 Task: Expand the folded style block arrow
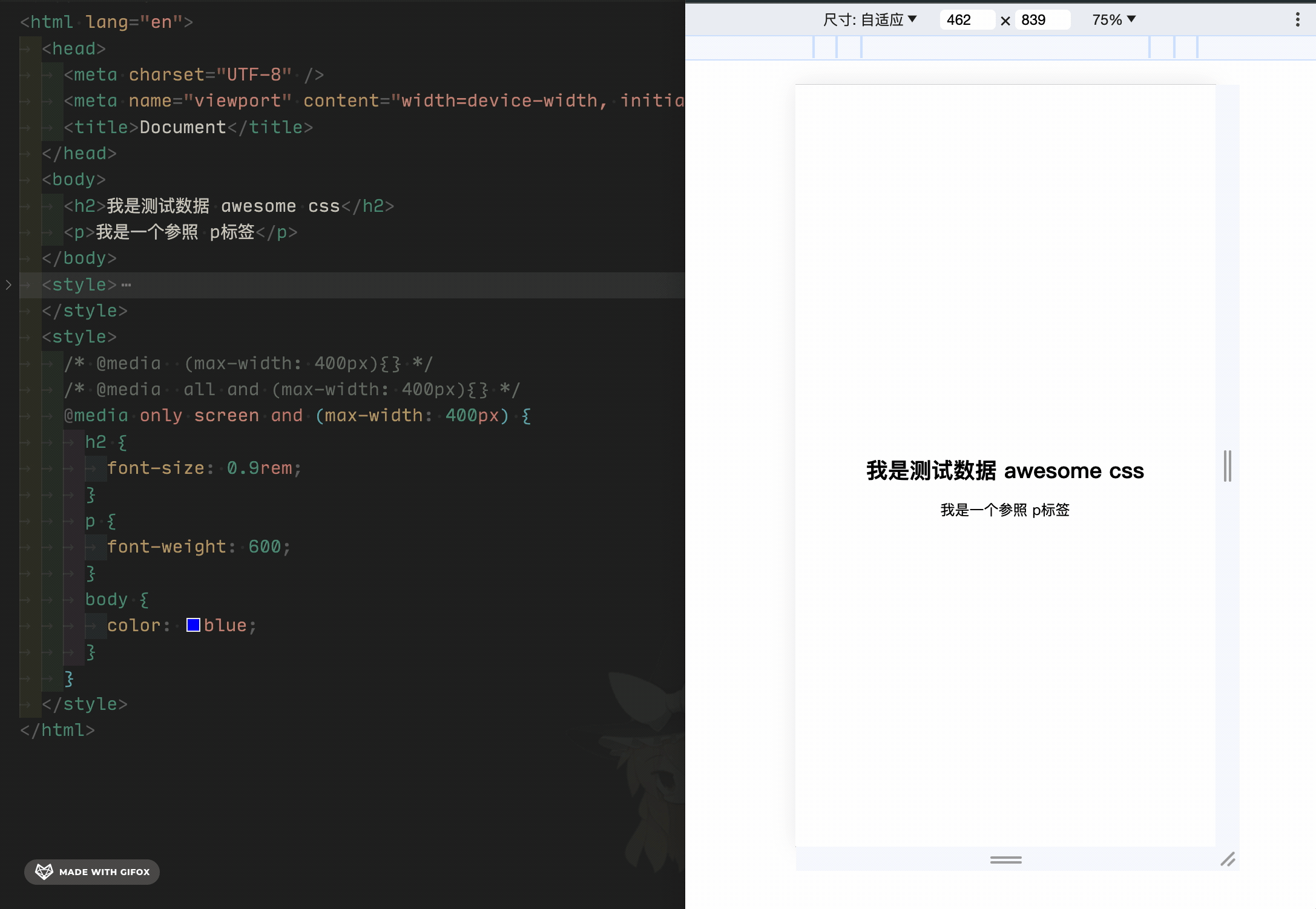(x=8, y=284)
